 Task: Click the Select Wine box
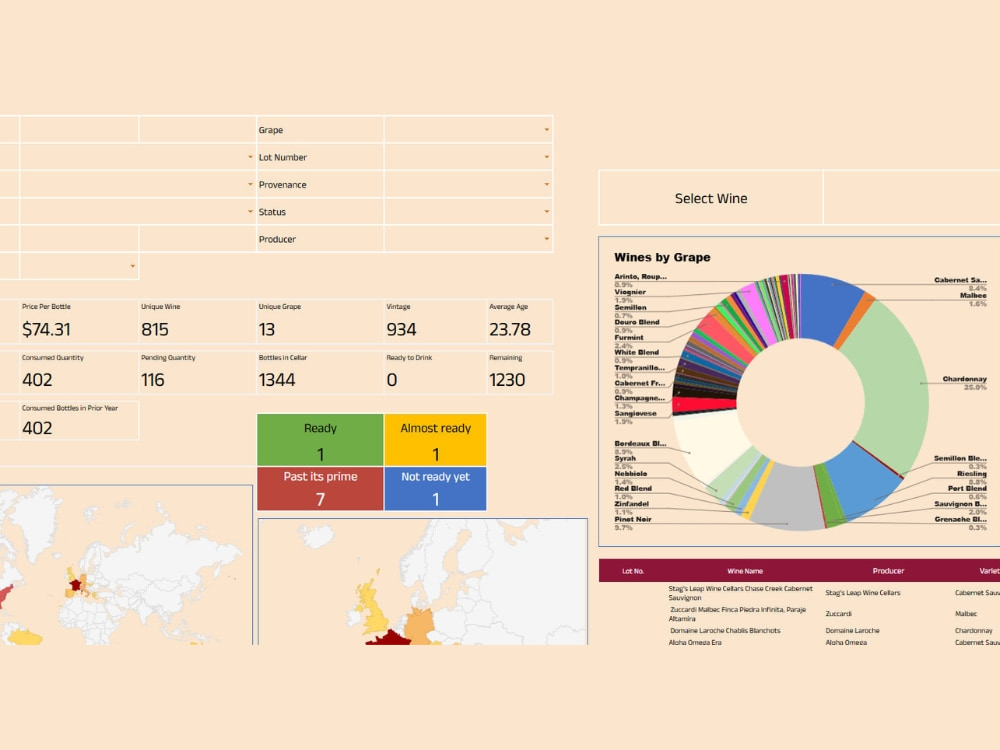[x=711, y=198]
